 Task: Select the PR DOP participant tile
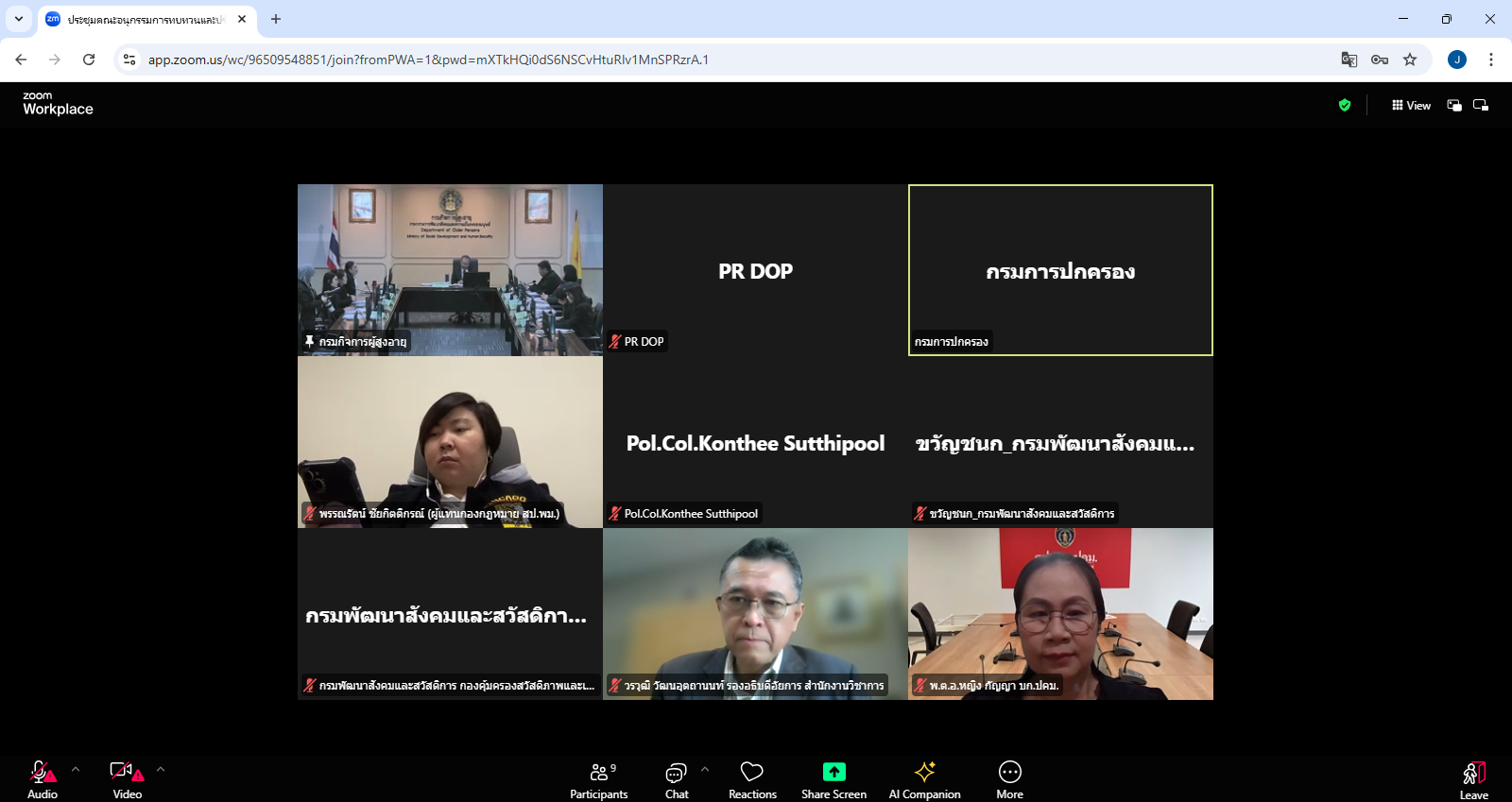click(755, 270)
